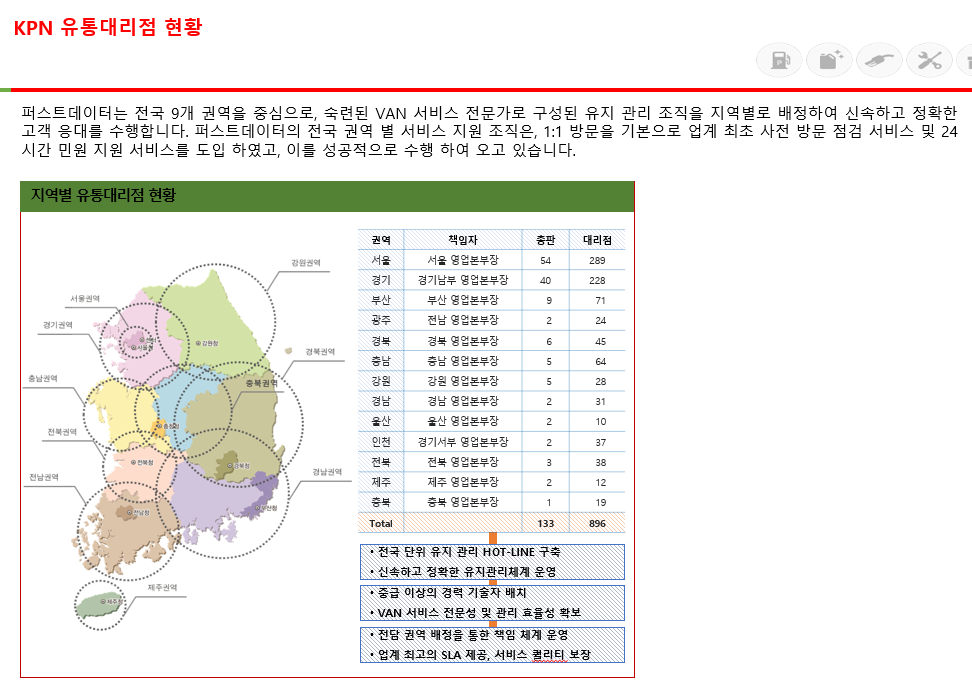Click the '충북권역' map label

coord(261,383)
